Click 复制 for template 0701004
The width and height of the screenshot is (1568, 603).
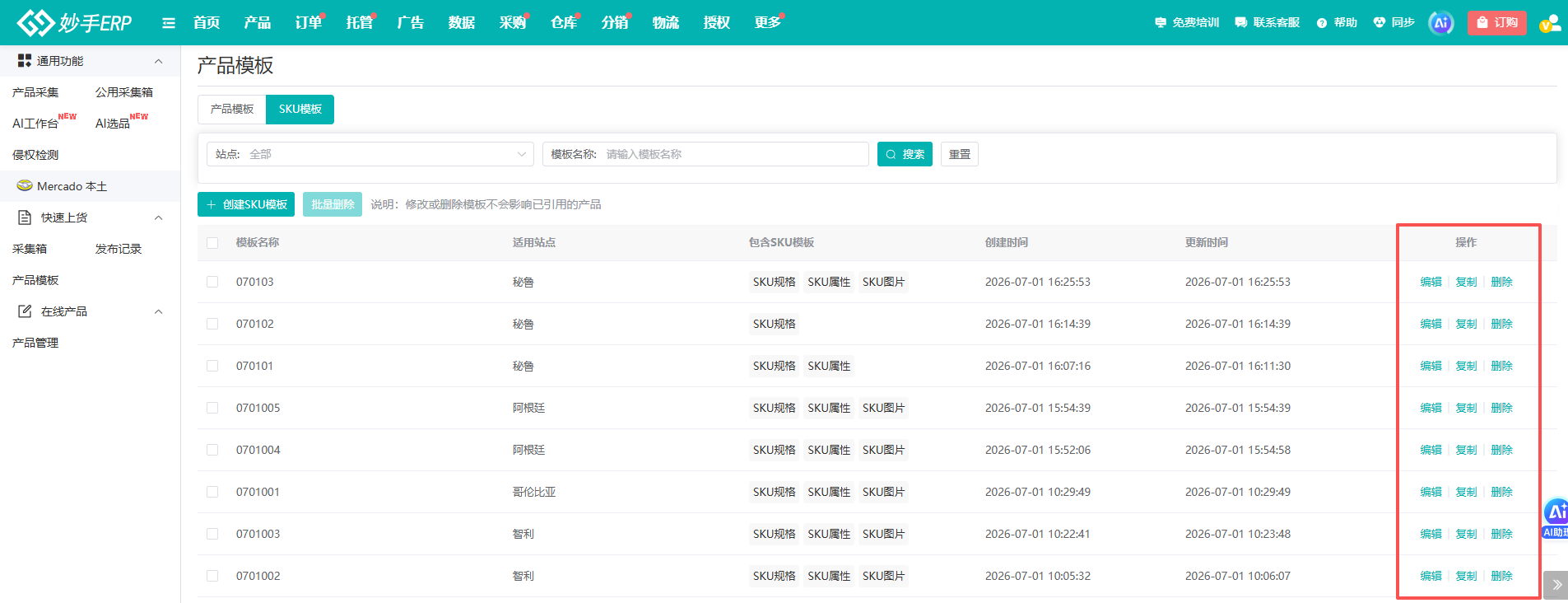point(1466,450)
